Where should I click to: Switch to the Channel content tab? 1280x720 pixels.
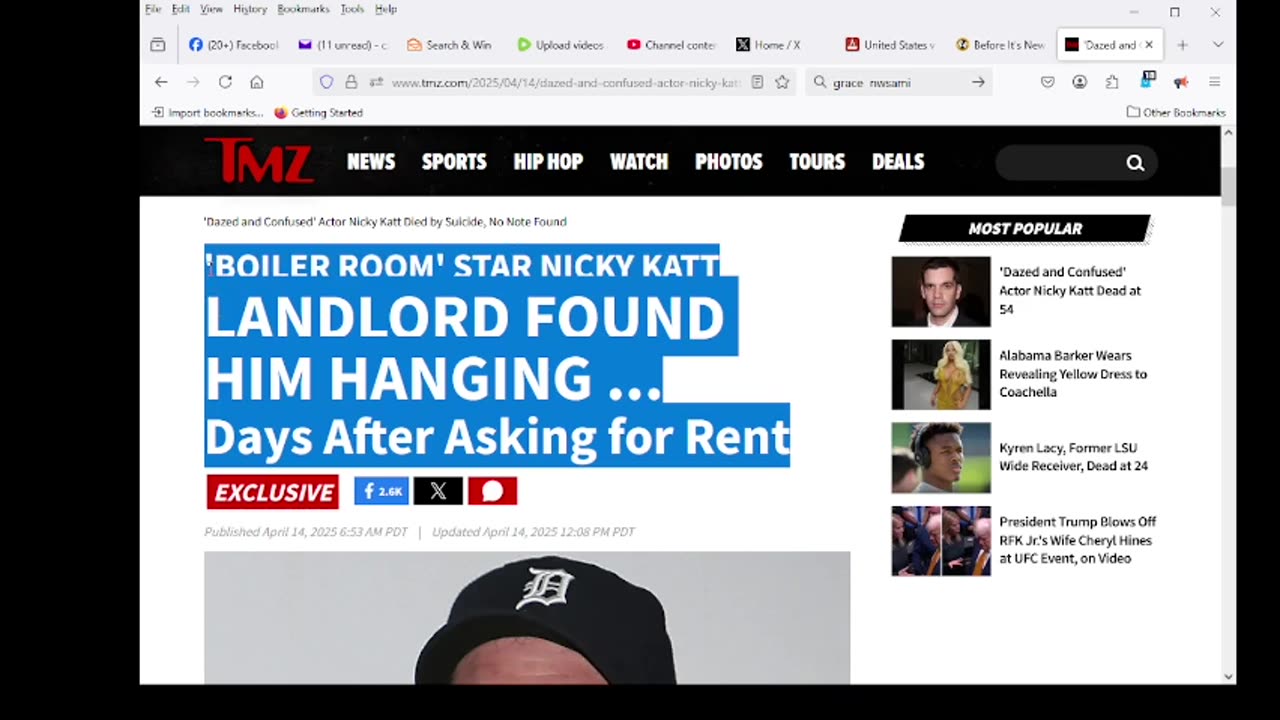point(670,45)
